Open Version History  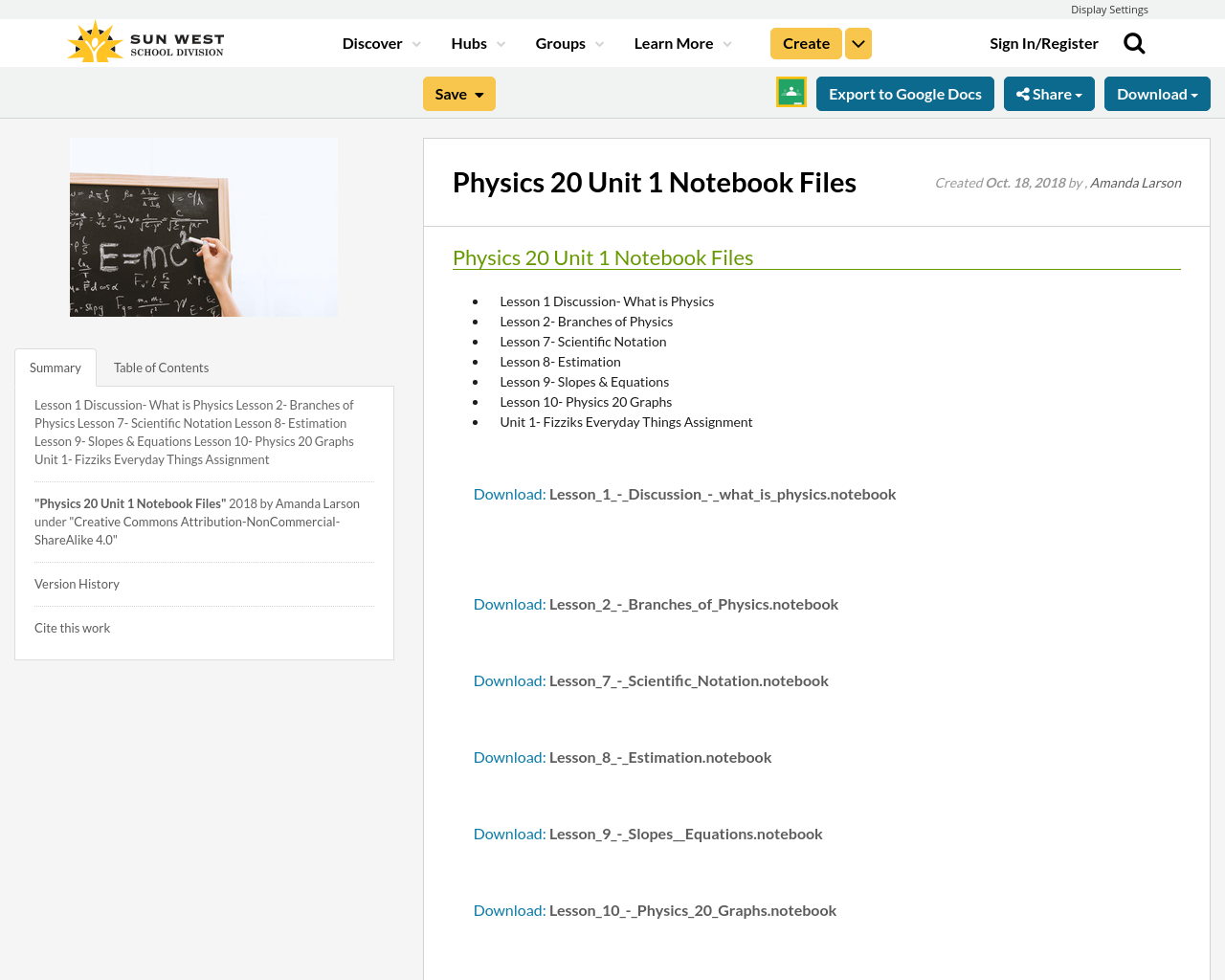coord(77,583)
